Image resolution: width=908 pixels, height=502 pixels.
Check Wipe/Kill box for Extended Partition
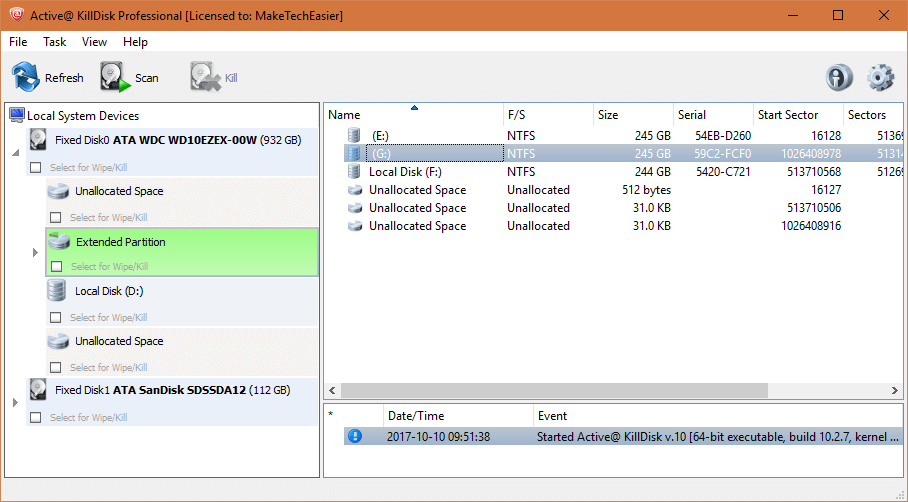tap(57, 266)
